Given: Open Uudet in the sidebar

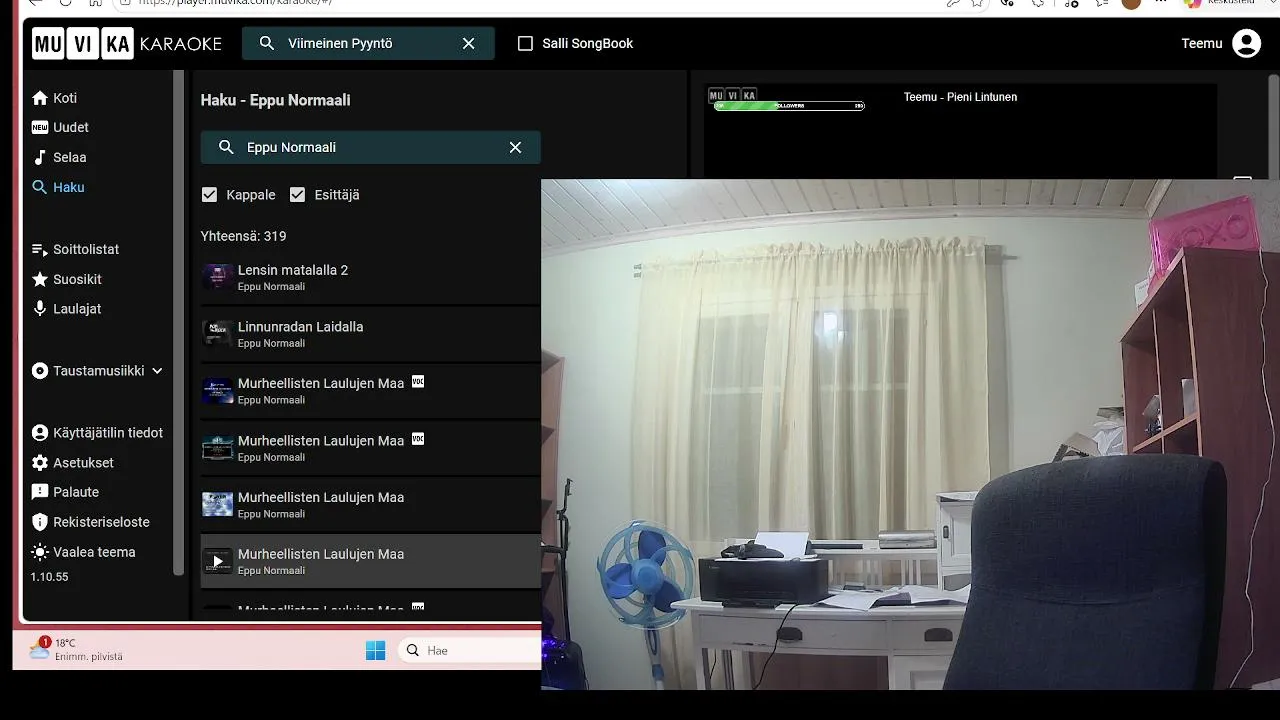Looking at the screenshot, I should [60, 128].
